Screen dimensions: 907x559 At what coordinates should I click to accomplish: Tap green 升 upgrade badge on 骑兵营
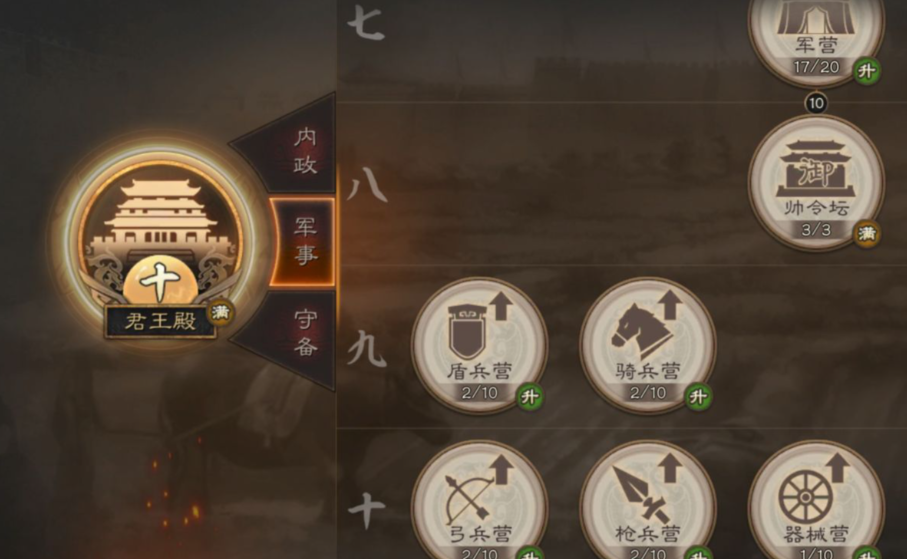point(698,396)
